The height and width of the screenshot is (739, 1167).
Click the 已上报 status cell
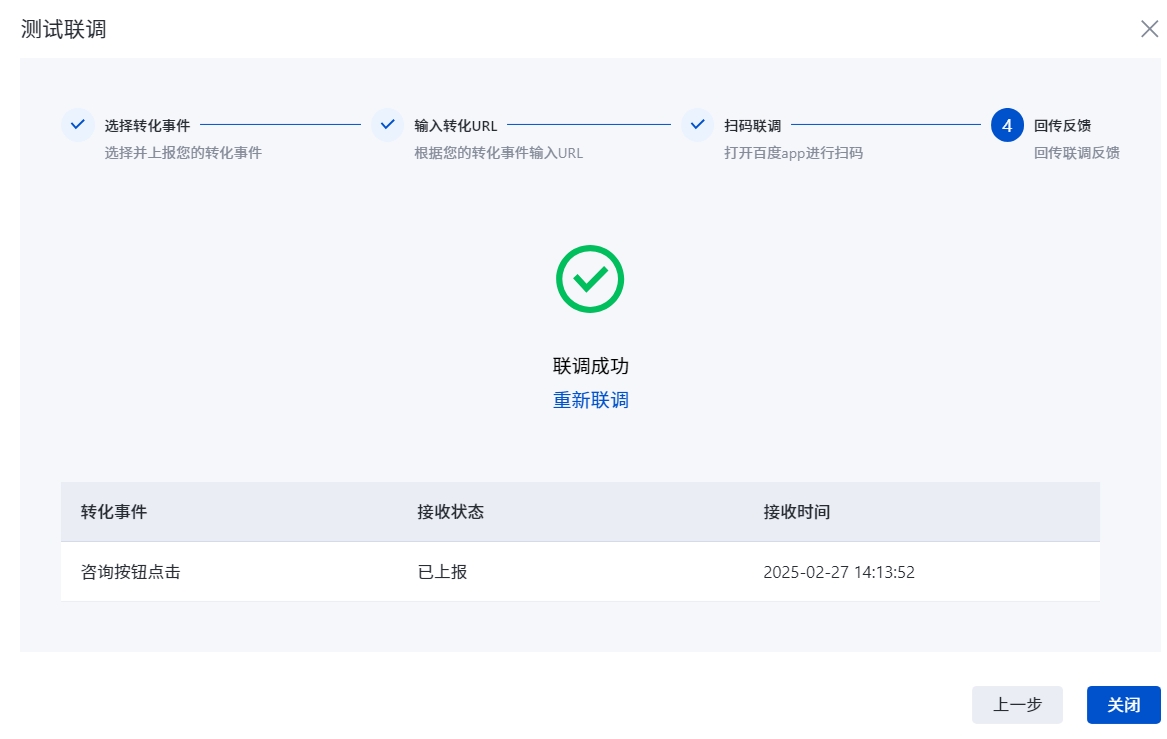tap(442, 573)
